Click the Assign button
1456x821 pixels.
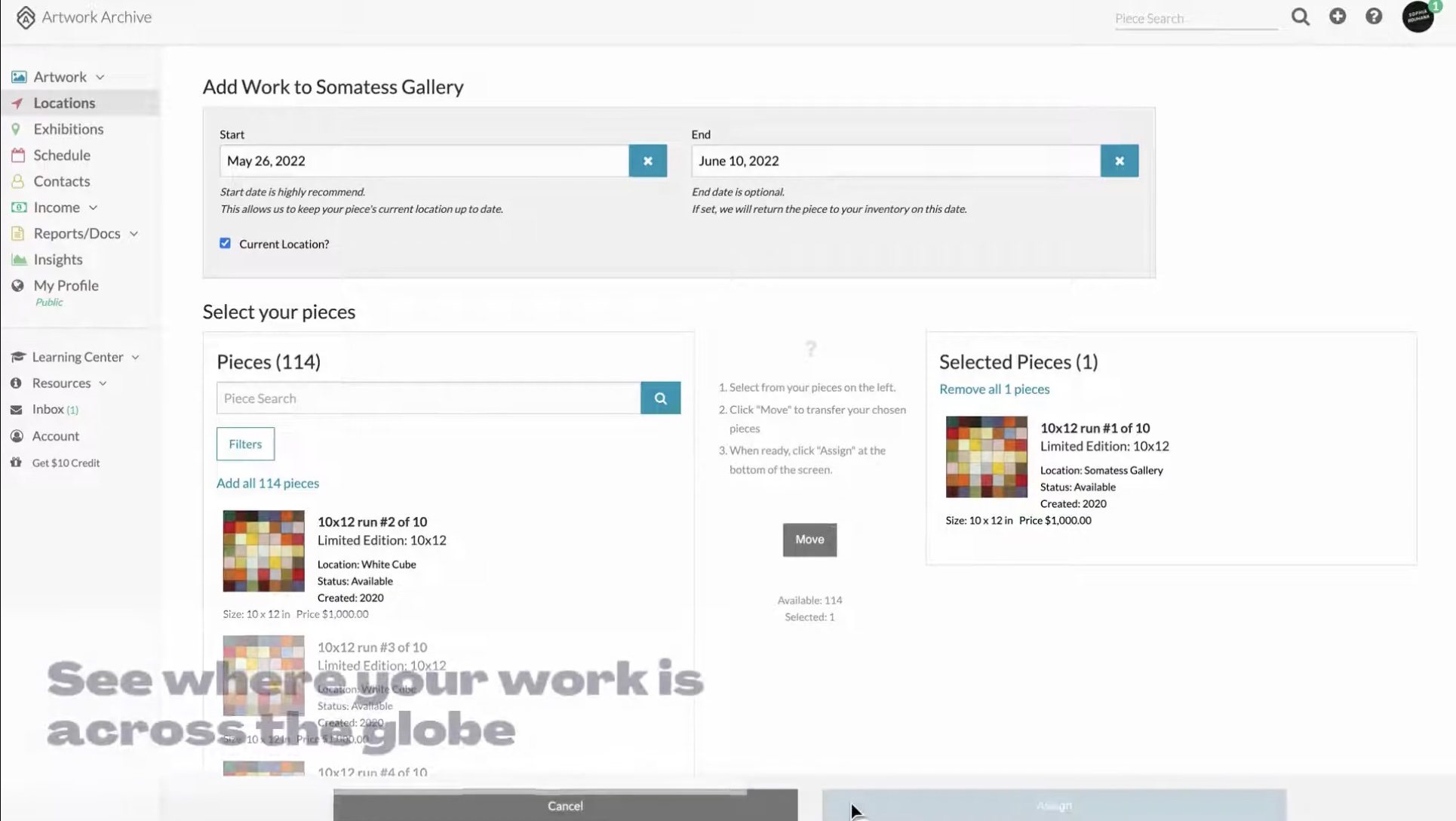[x=1054, y=806]
